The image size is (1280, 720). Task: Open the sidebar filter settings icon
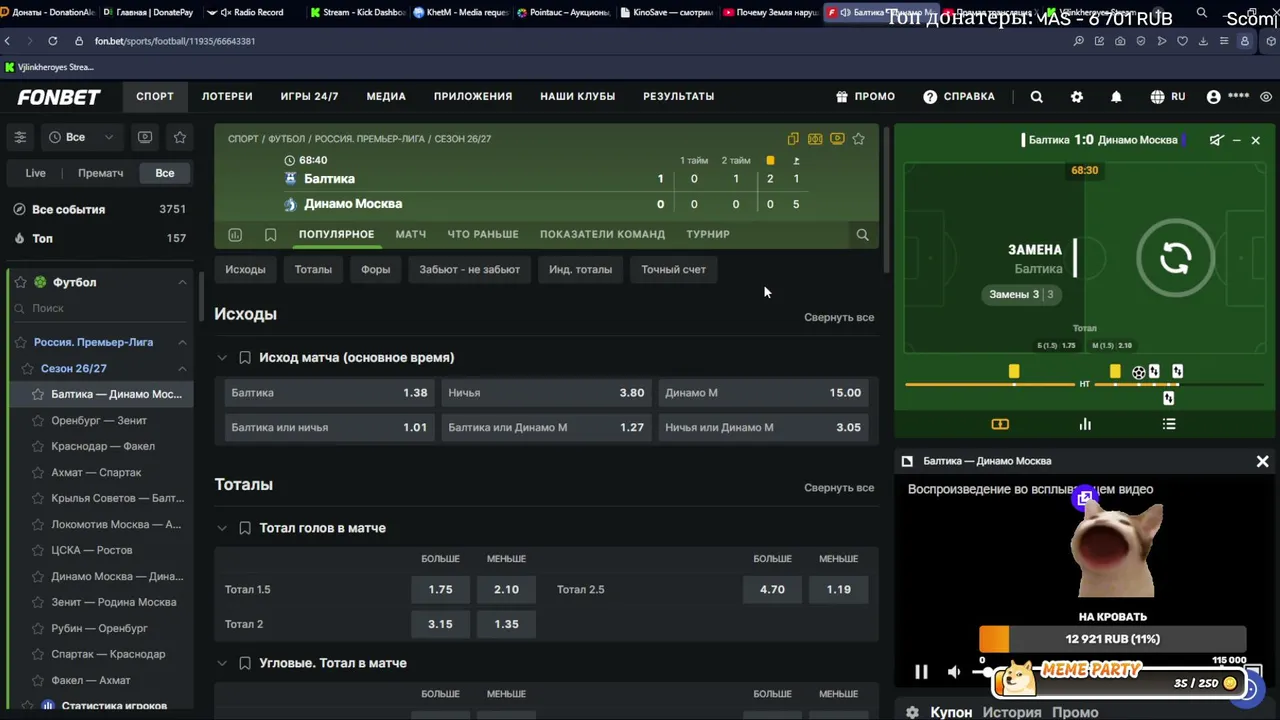(20, 137)
